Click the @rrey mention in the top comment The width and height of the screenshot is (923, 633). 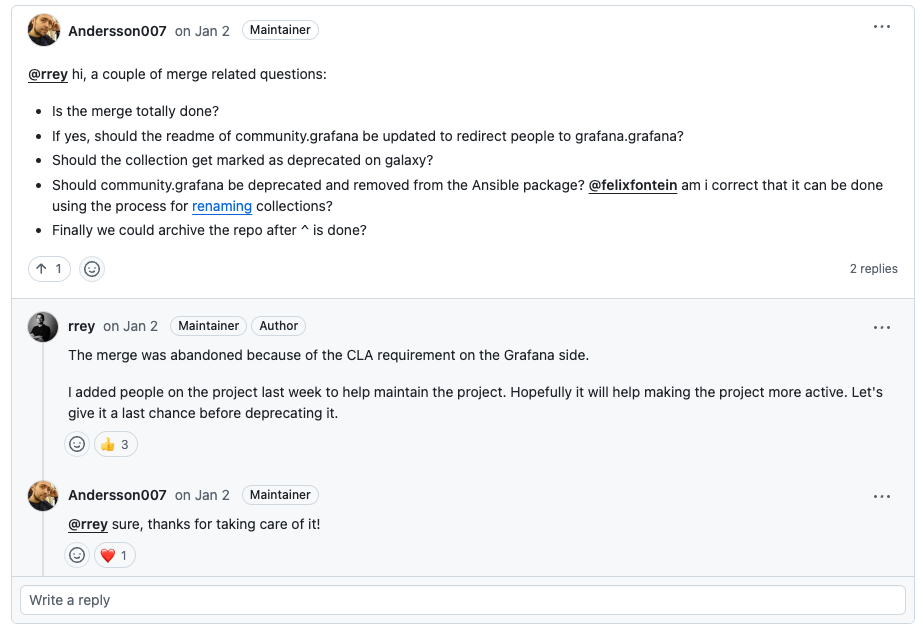coord(48,74)
